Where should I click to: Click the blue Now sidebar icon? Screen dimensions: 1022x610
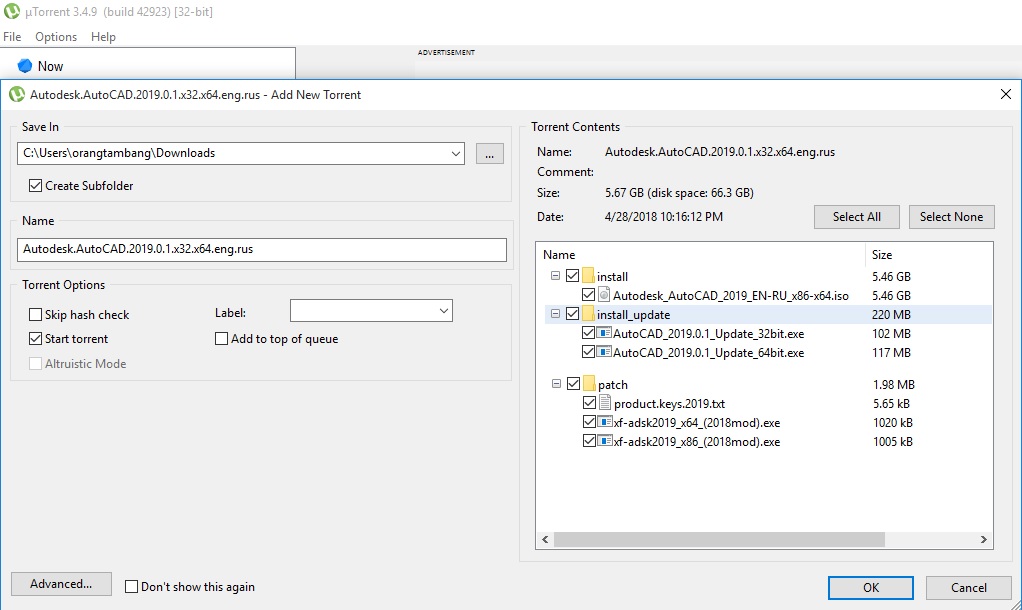(x=25, y=66)
